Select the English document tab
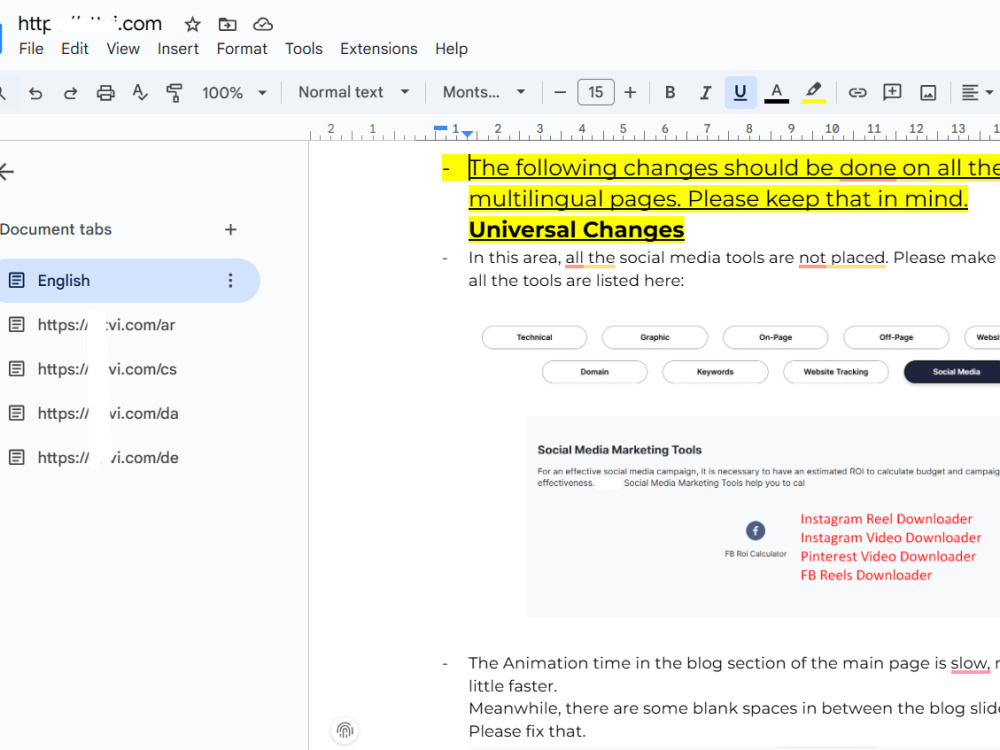This screenshot has width=1000, height=750. (128, 281)
